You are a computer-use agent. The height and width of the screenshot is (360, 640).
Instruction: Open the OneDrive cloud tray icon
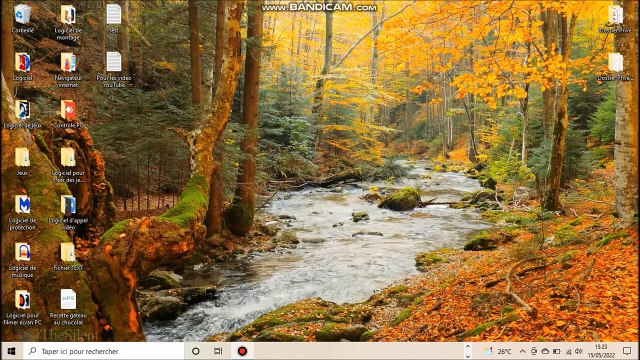coord(545,351)
